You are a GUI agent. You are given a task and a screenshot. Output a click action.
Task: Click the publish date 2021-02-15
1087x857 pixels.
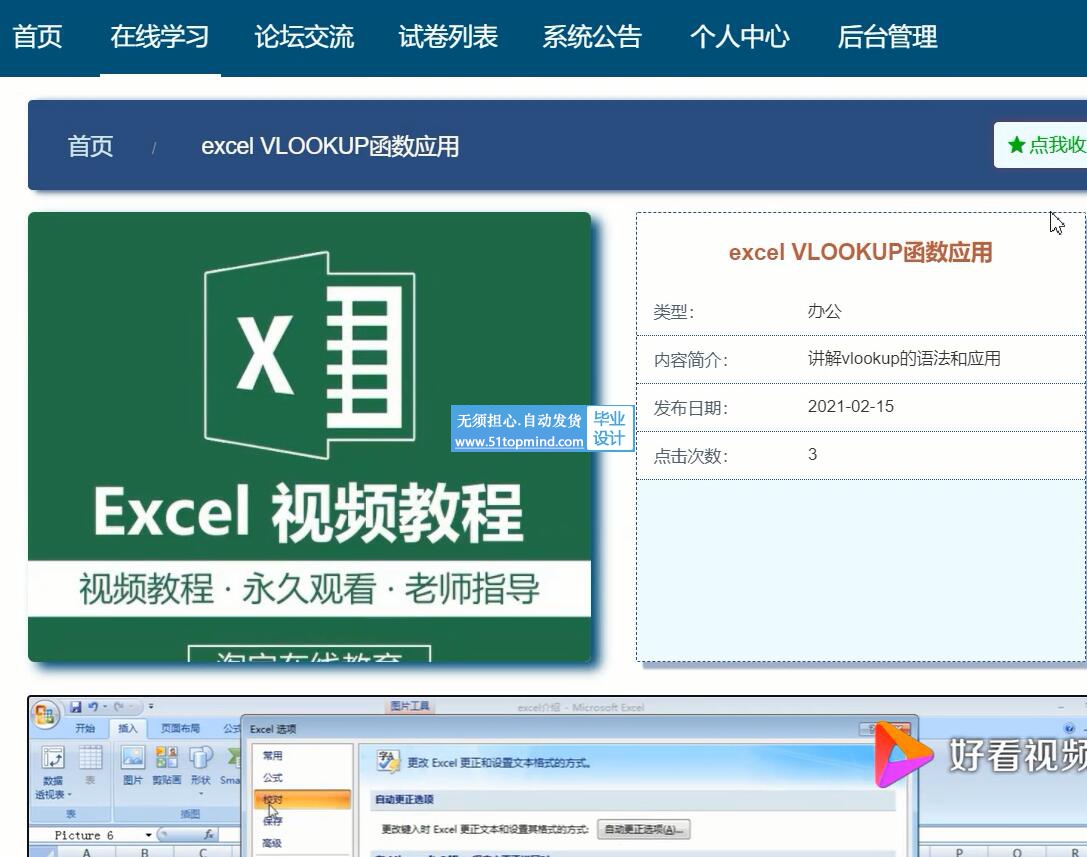(851, 406)
